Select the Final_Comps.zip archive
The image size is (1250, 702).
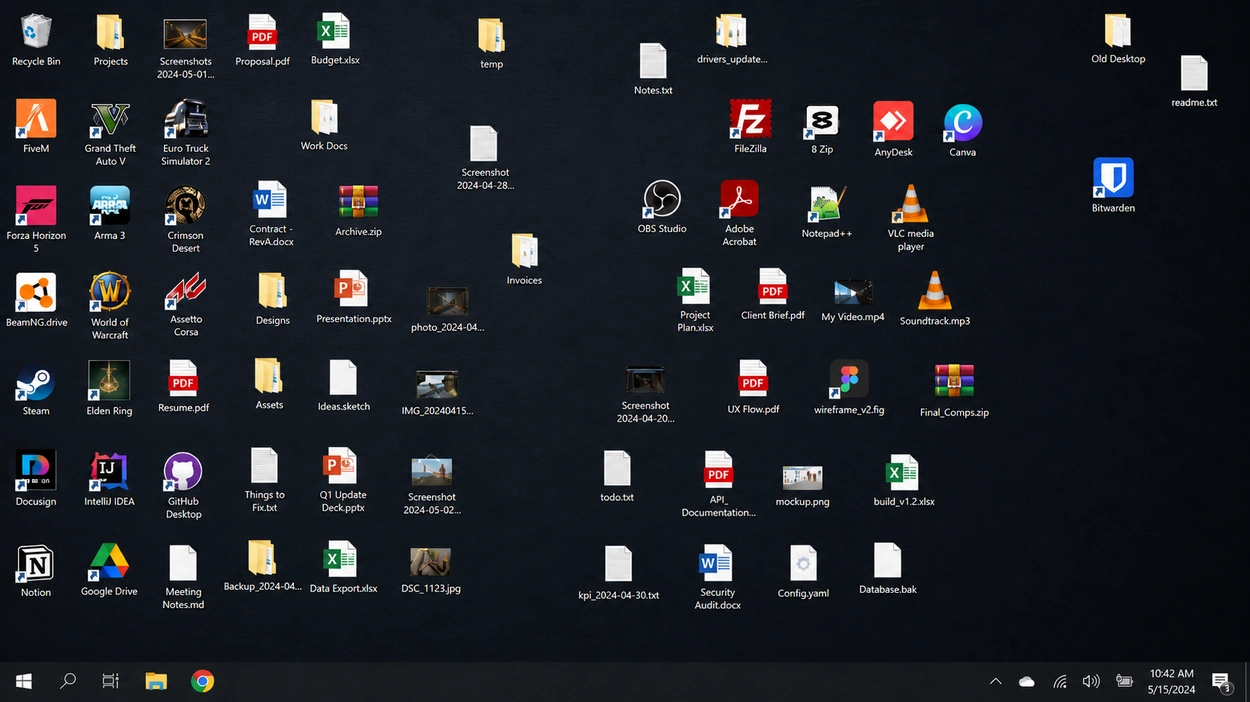coord(954,382)
